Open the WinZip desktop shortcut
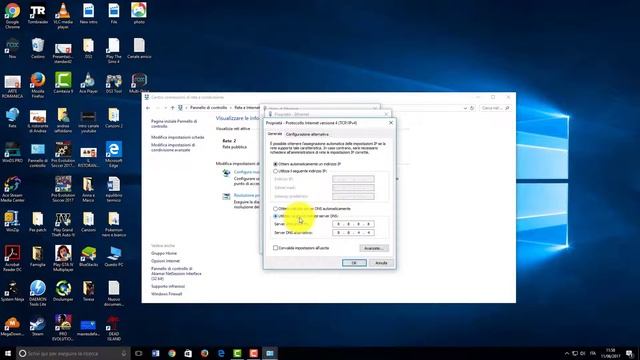The image size is (640, 360). pyautogui.click(x=12, y=222)
